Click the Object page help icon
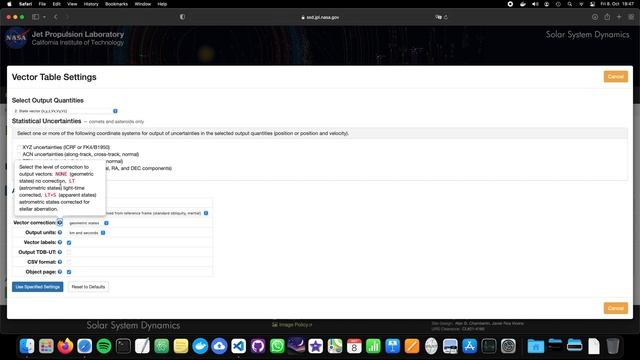The image size is (640, 360). pyautogui.click(x=60, y=272)
